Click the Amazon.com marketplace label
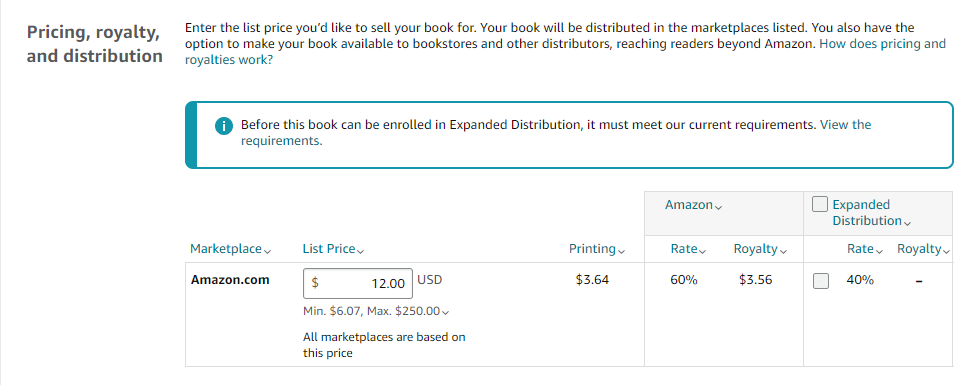 (230, 280)
